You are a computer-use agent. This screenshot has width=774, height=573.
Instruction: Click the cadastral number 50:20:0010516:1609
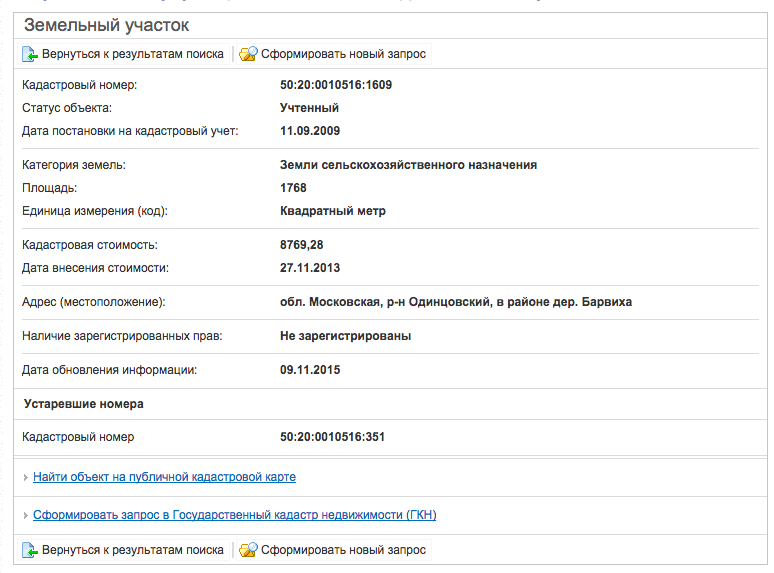[336, 85]
